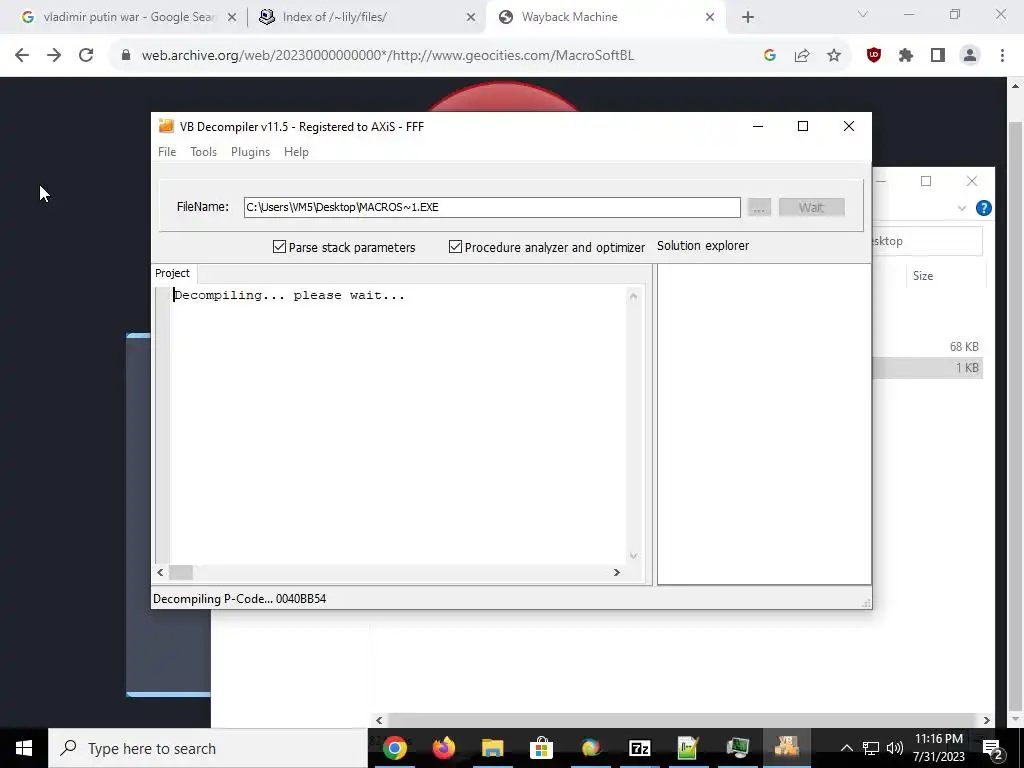Select the 1 KB file row in Explorer

coord(928,368)
